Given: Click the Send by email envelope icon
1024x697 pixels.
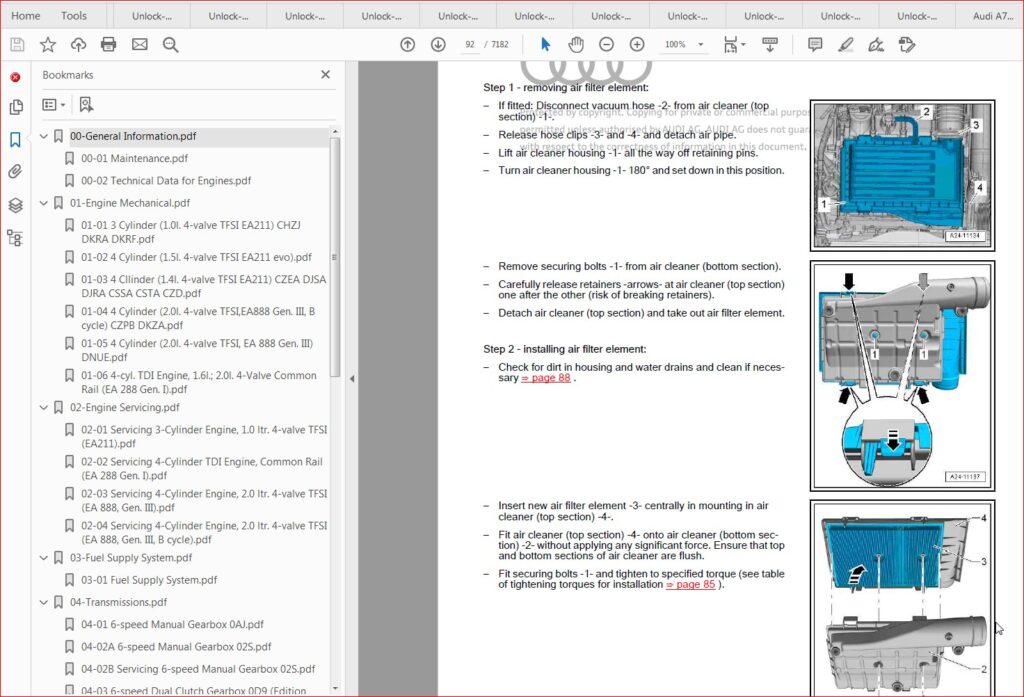Looking at the screenshot, I should (x=139, y=44).
